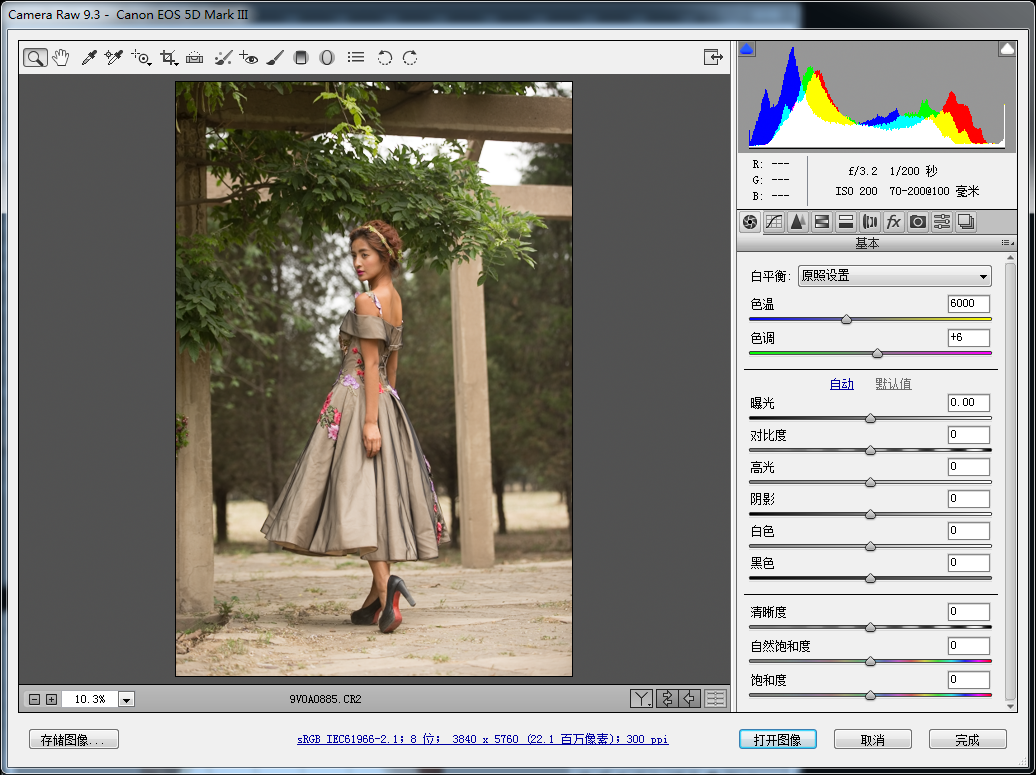
Task: Toggle full screen mode icon
Action: pyautogui.click(x=713, y=57)
